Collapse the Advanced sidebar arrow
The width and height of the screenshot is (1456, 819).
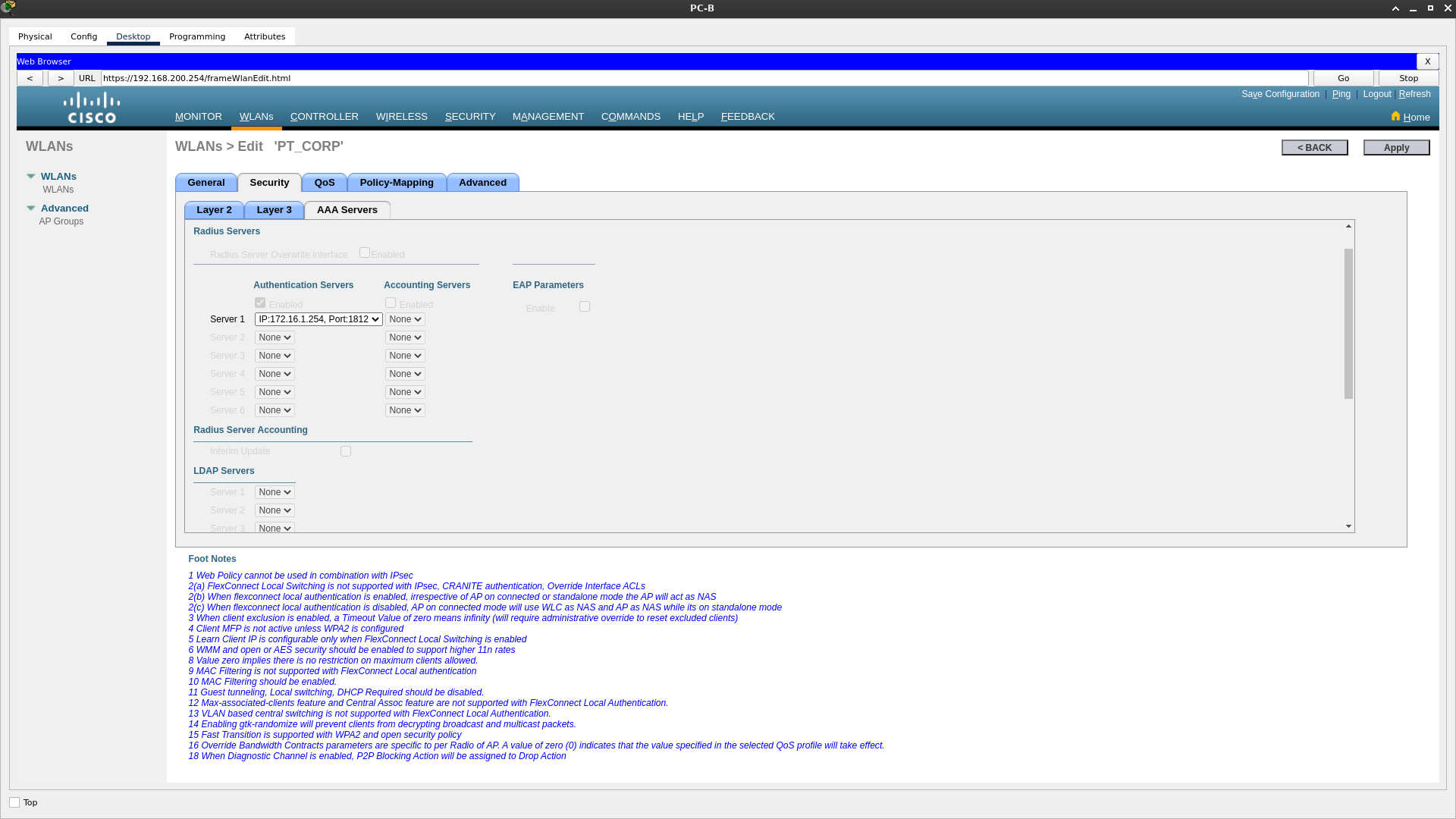[x=31, y=208]
